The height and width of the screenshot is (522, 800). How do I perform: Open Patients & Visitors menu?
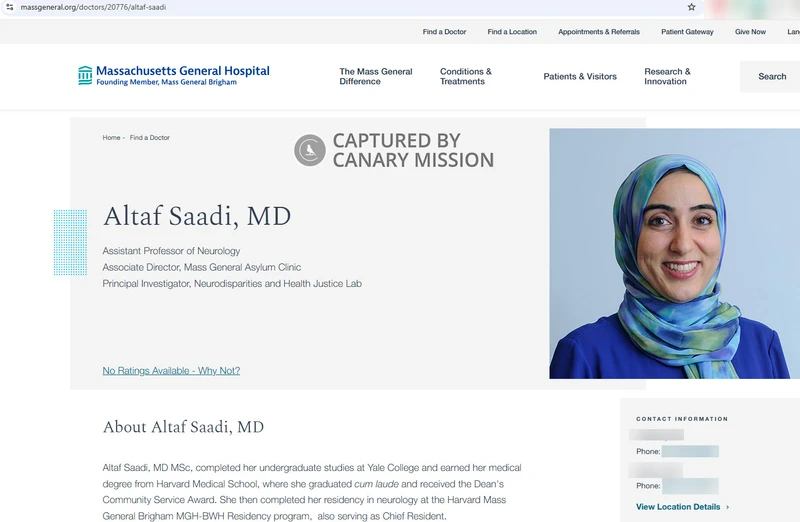(x=580, y=77)
